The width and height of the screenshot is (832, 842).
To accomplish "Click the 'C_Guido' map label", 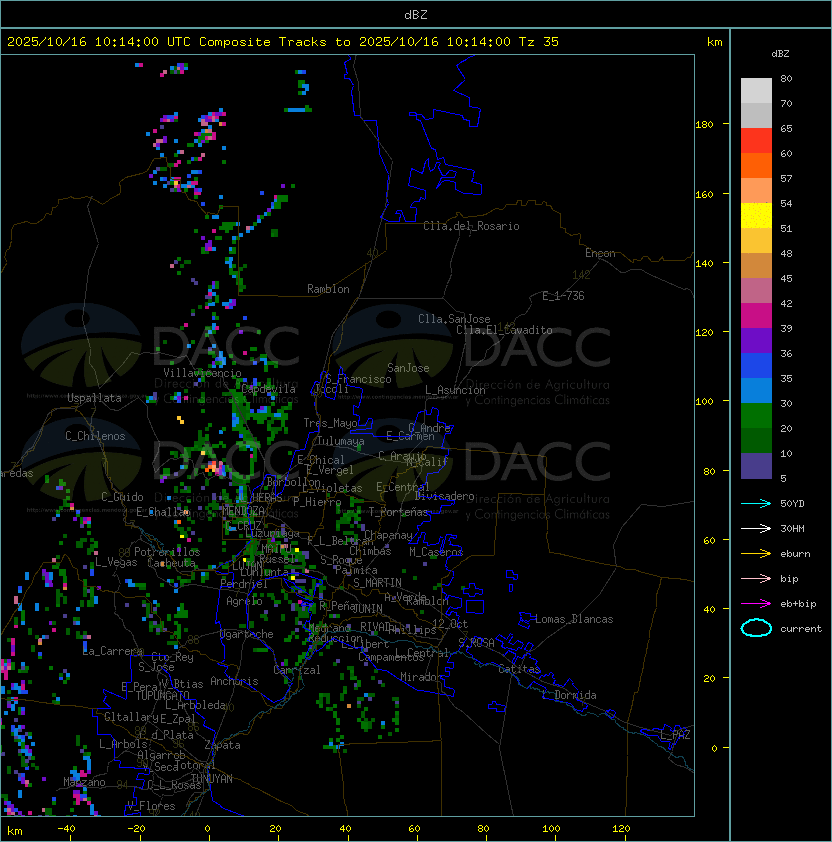I will 122,497.
